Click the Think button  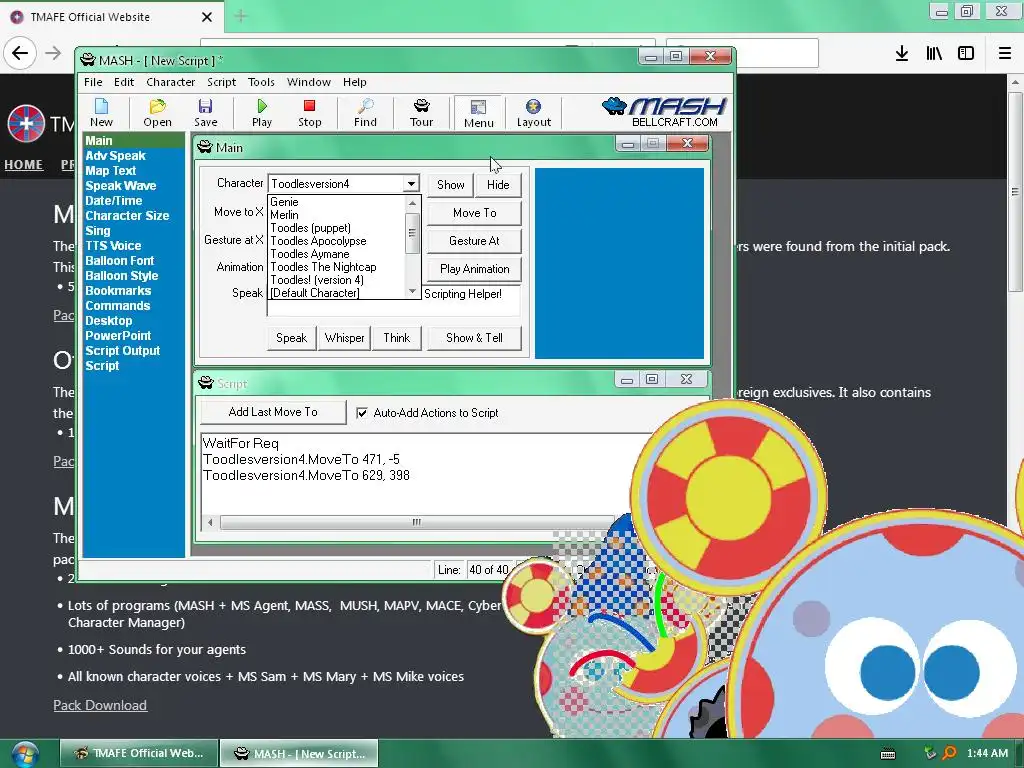tap(396, 338)
